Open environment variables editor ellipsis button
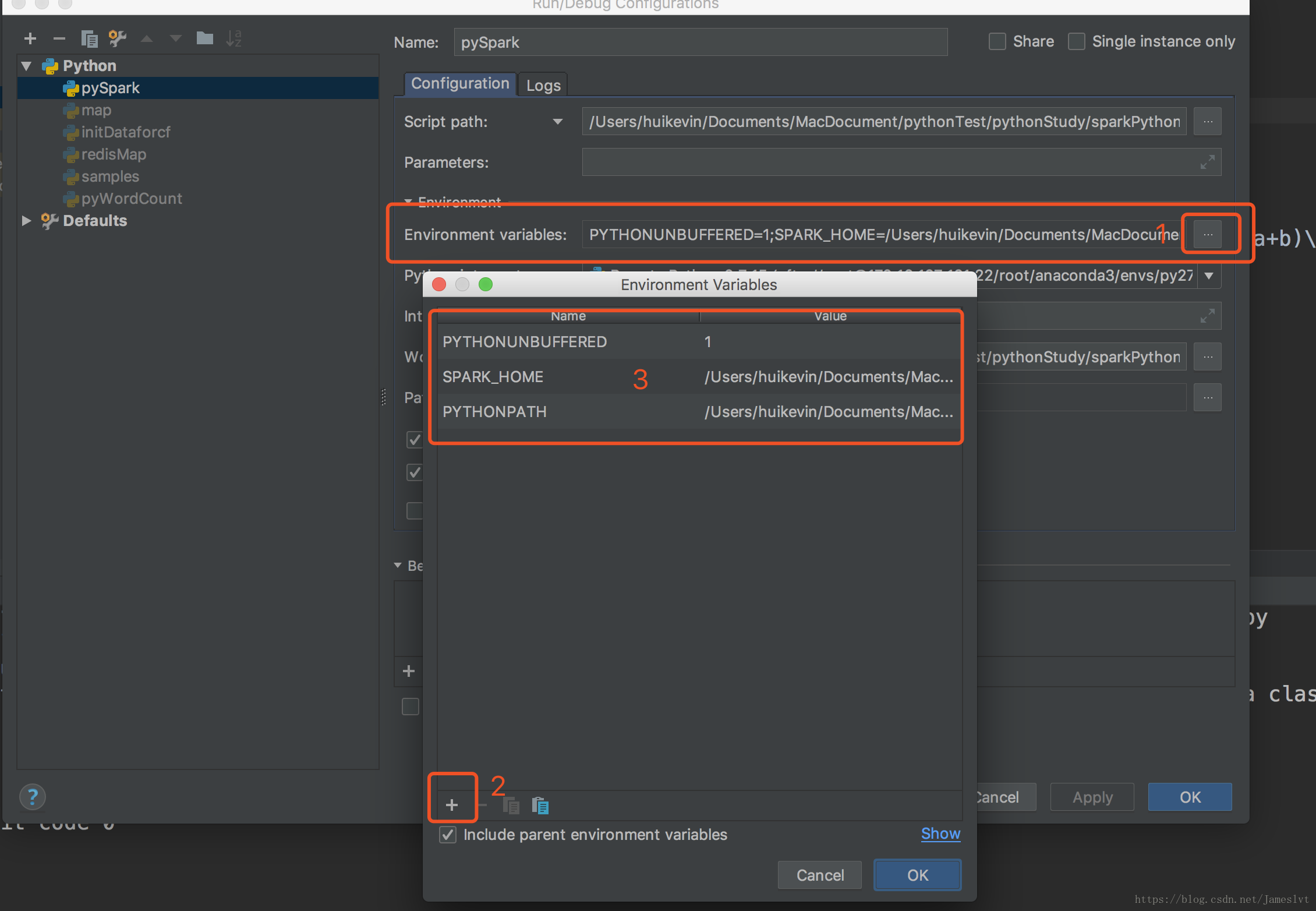 [1208, 234]
